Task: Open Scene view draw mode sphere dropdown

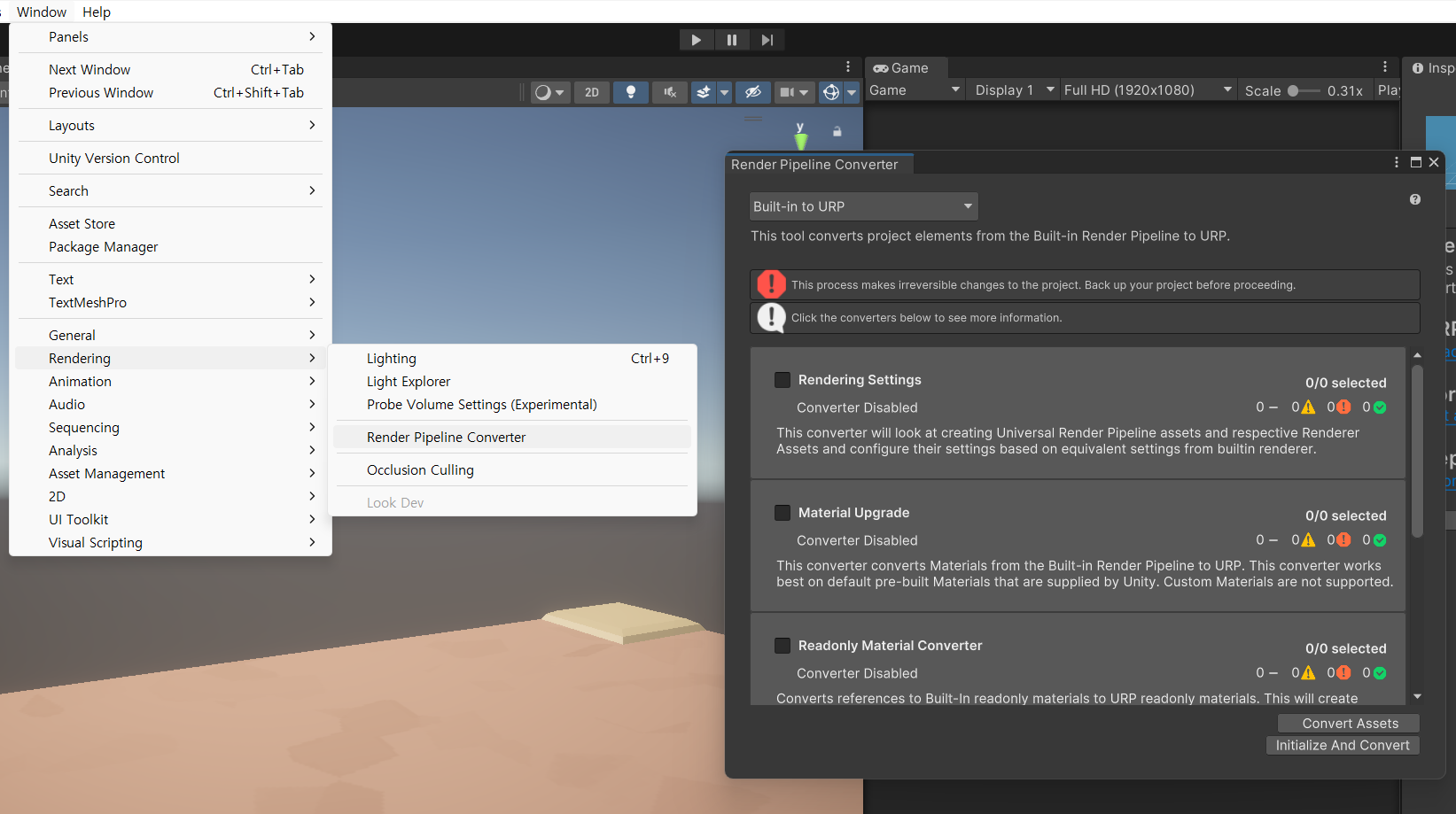Action: point(549,92)
